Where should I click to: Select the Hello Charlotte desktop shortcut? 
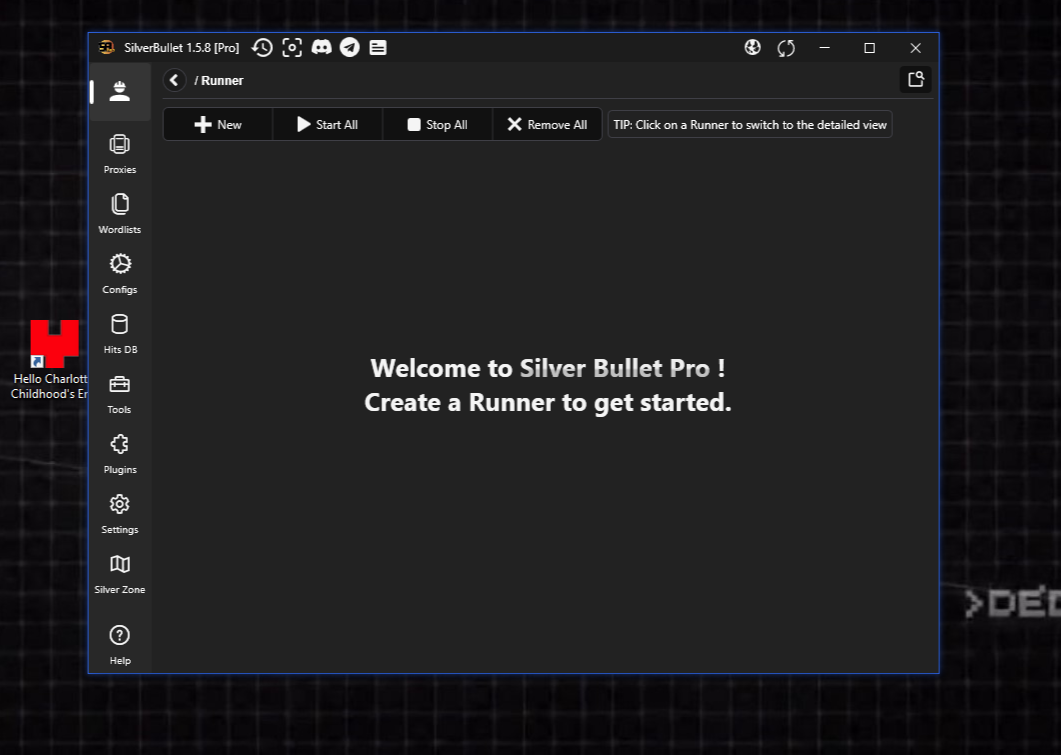pyautogui.click(x=49, y=360)
